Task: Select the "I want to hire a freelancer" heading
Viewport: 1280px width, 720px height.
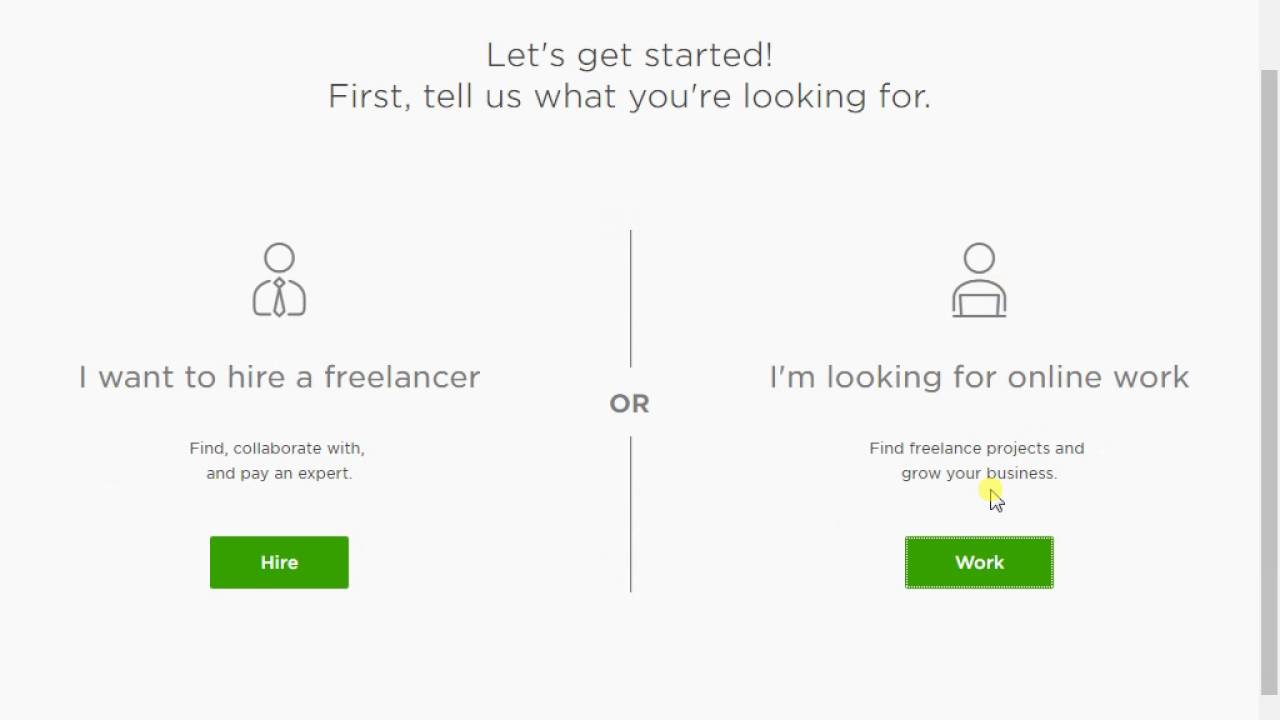Action: tap(279, 377)
